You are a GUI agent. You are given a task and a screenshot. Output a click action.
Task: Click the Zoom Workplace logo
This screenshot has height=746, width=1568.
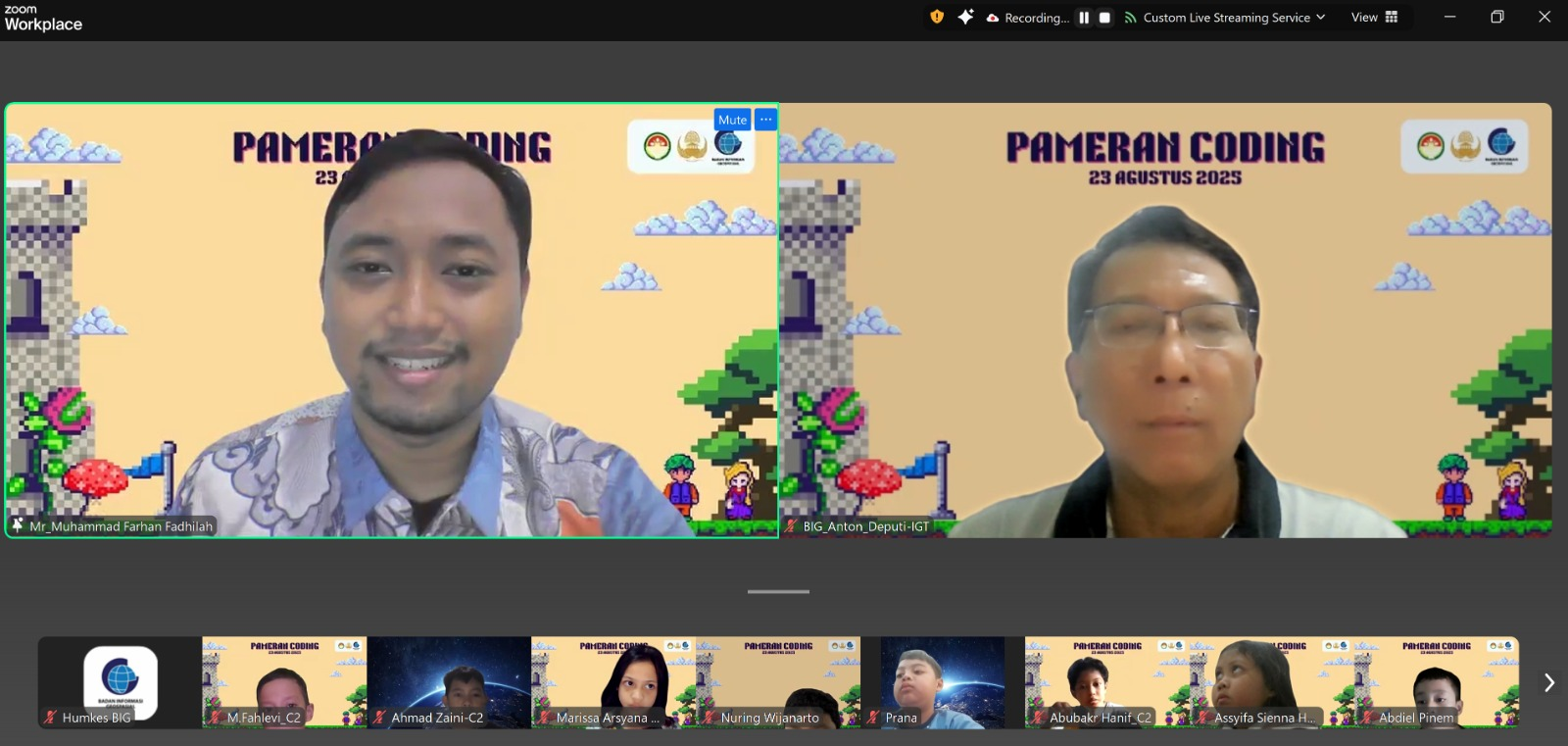click(43, 19)
